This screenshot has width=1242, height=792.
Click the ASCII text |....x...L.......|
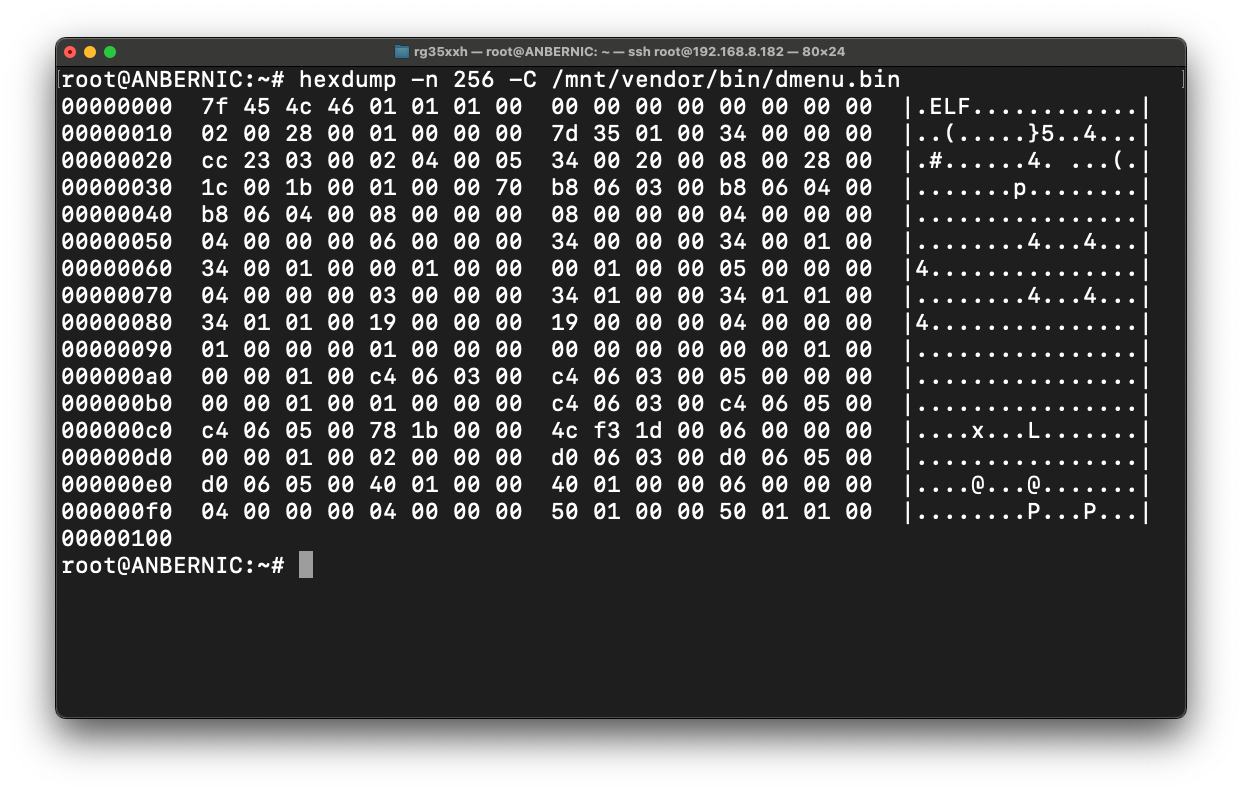(1027, 430)
